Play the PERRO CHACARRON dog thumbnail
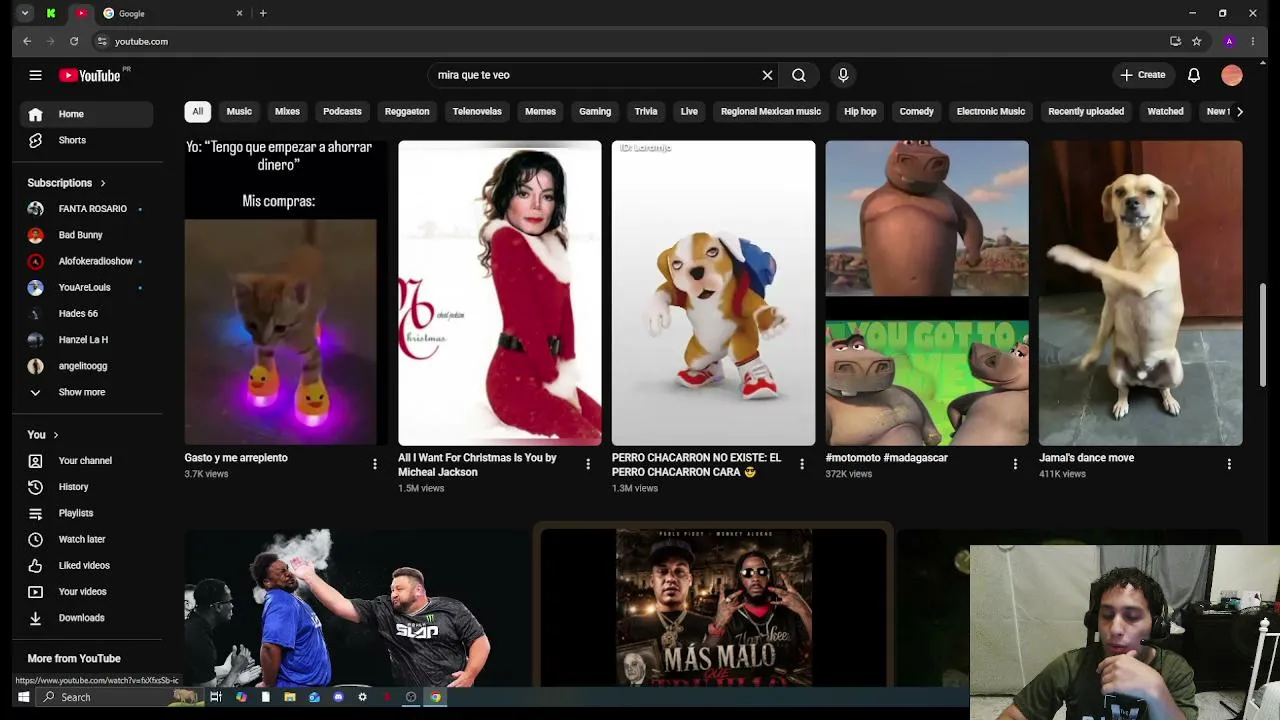Image resolution: width=1280 pixels, height=720 pixels. [713, 293]
